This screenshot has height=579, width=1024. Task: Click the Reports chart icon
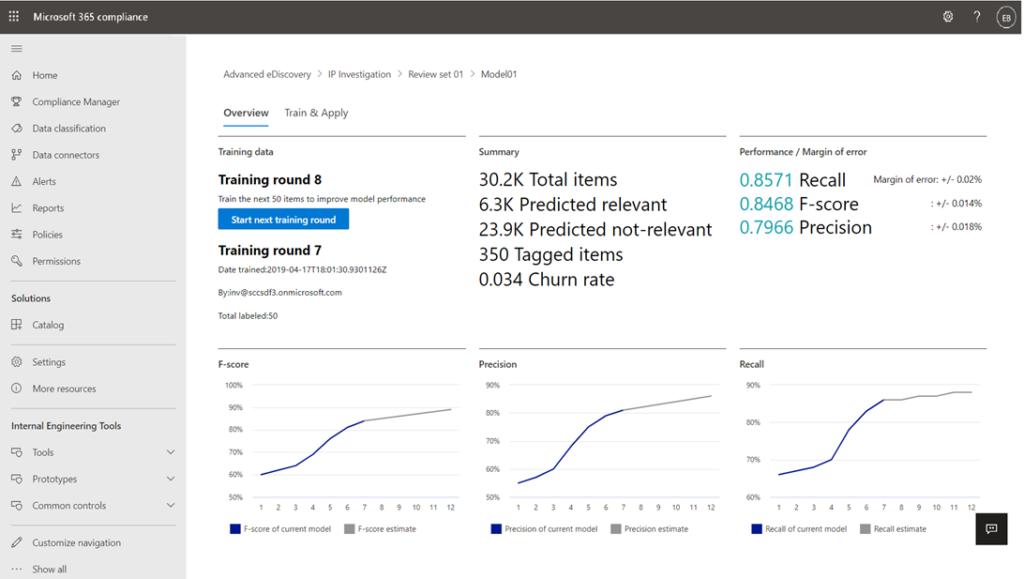[16, 208]
